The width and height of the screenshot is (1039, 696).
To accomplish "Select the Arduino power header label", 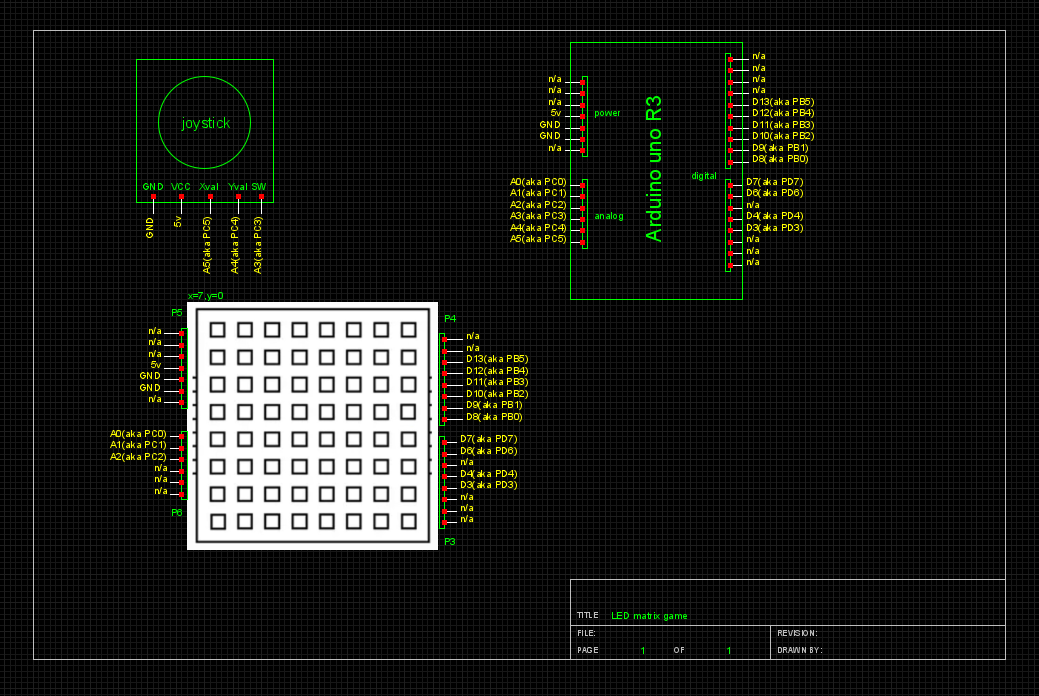I will pyautogui.click(x=607, y=113).
